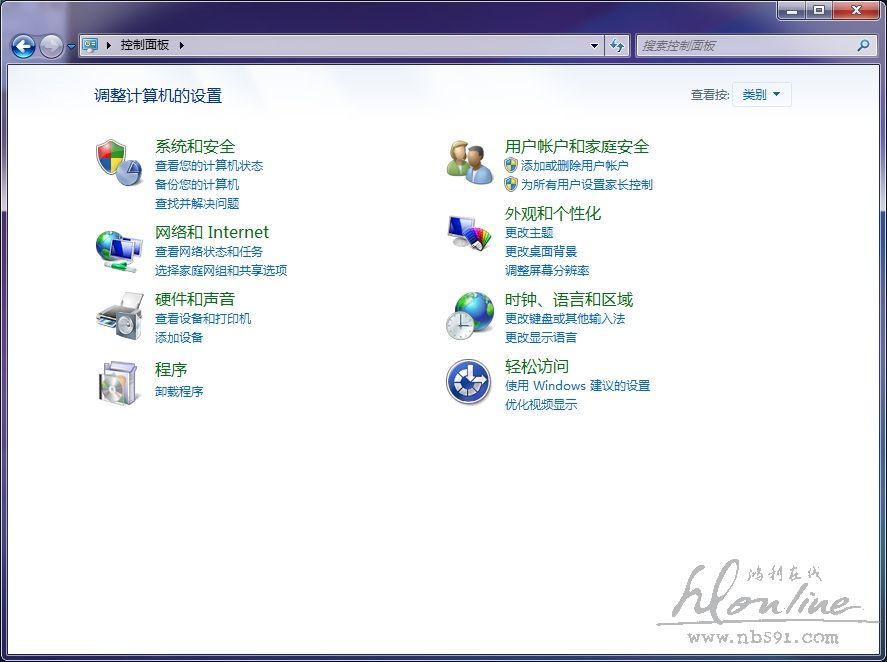
Task: Open the 卸载程序 link
Action: [179, 391]
